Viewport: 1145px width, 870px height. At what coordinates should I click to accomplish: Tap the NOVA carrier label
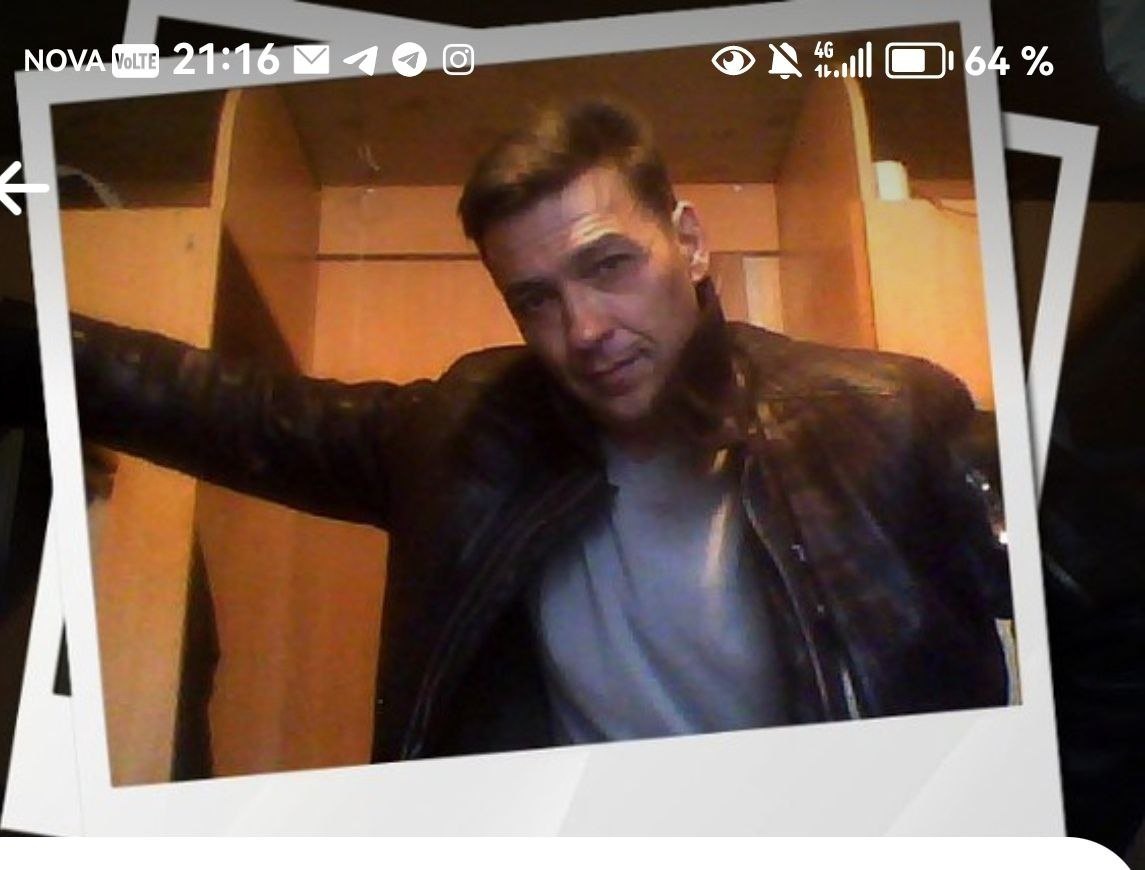point(65,61)
